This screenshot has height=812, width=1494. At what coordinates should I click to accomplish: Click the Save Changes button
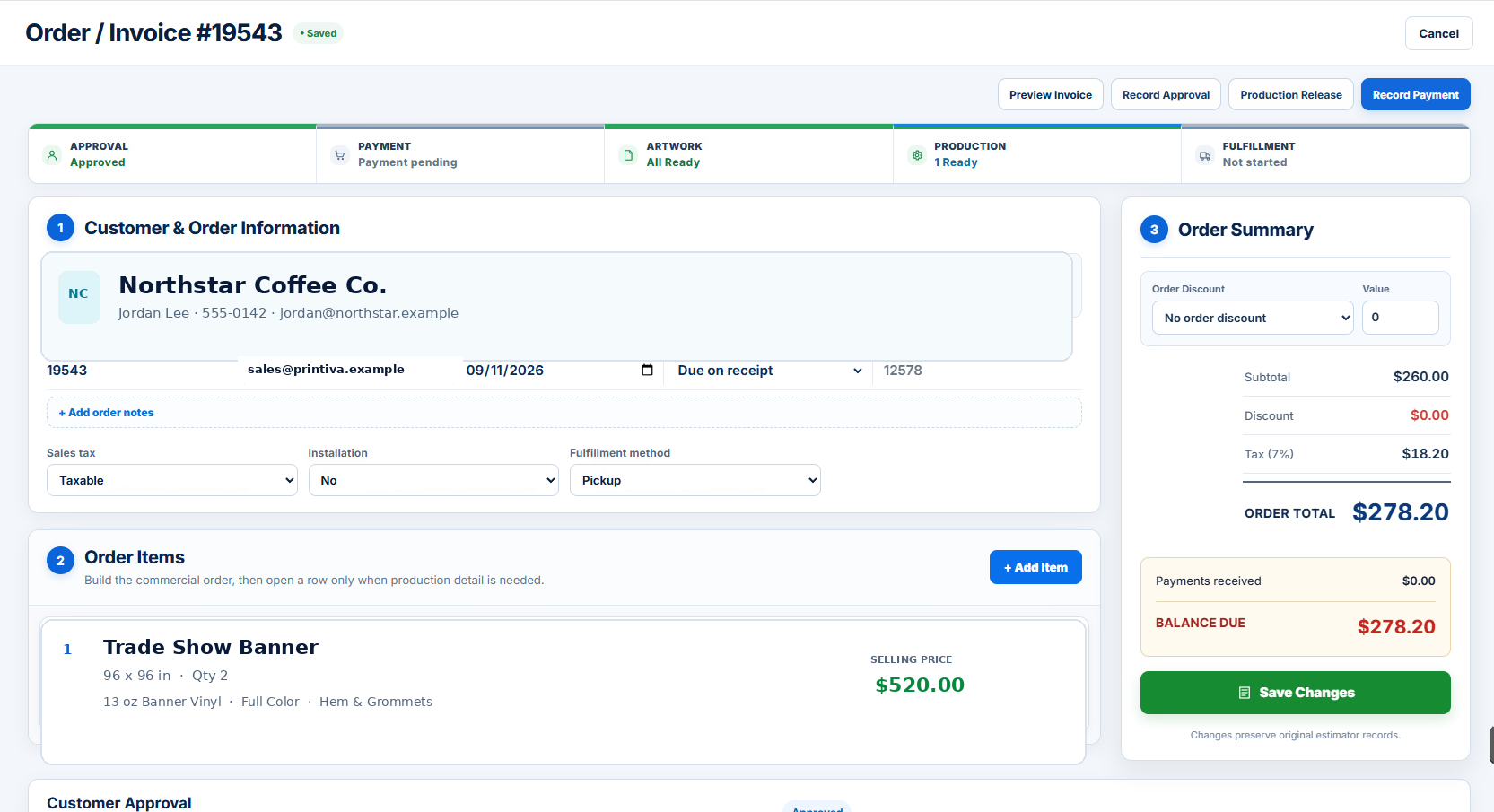(1295, 693)
